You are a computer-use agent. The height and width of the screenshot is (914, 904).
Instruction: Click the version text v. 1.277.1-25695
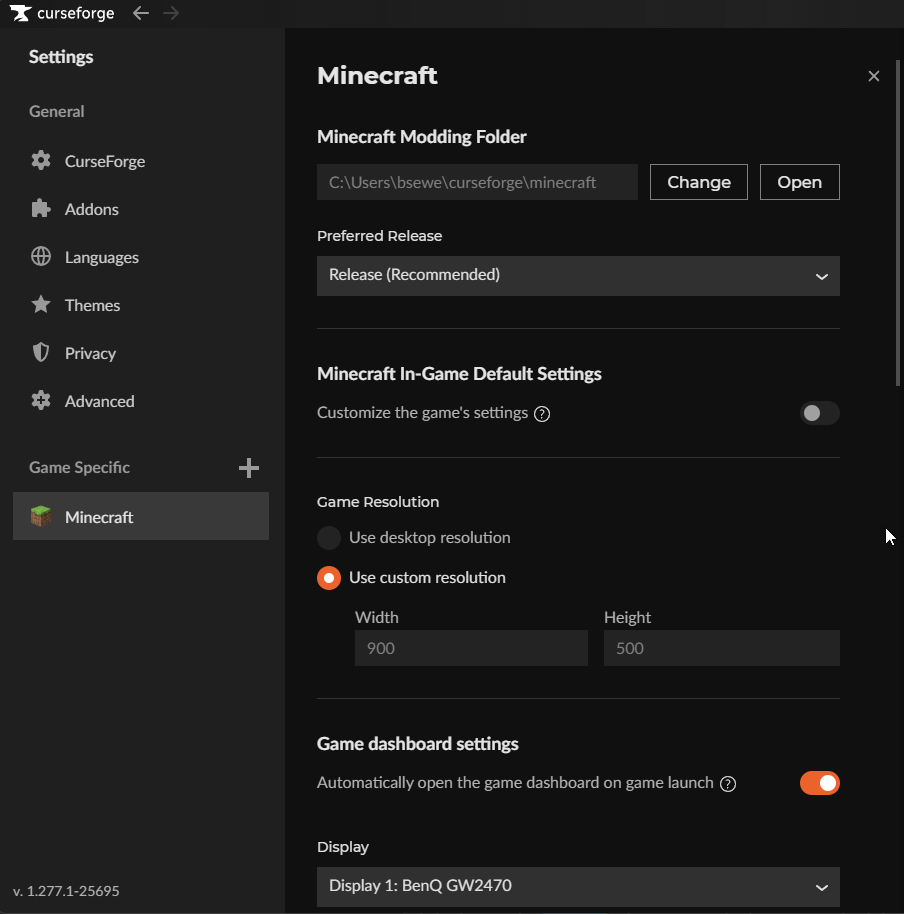click(66, 891)
